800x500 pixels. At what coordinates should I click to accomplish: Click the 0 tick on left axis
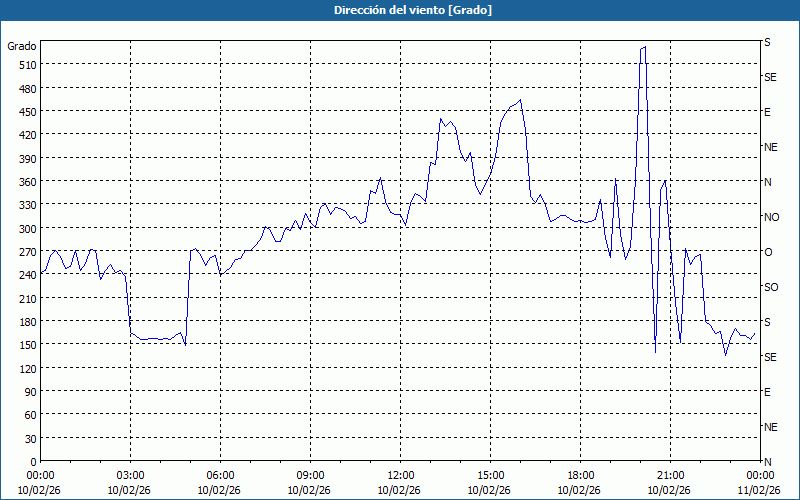pos(32,462)
